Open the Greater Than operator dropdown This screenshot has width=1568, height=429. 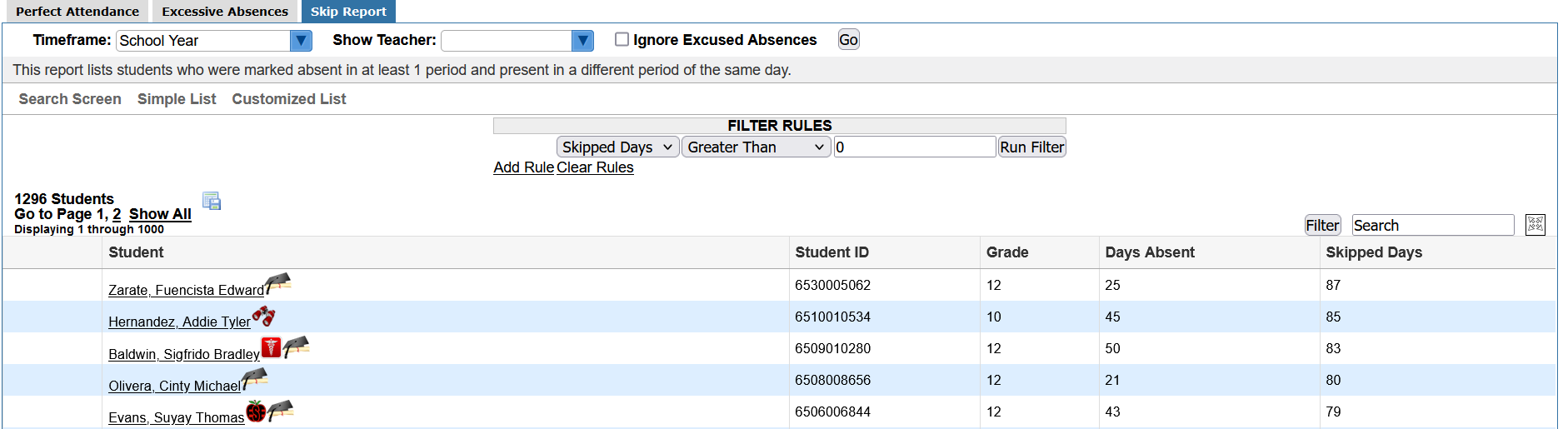click(756, 147)
